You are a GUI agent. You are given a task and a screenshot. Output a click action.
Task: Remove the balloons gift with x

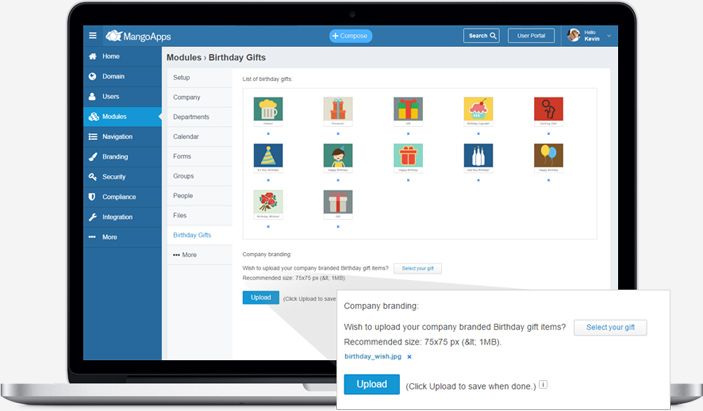[x=548, y=180]
